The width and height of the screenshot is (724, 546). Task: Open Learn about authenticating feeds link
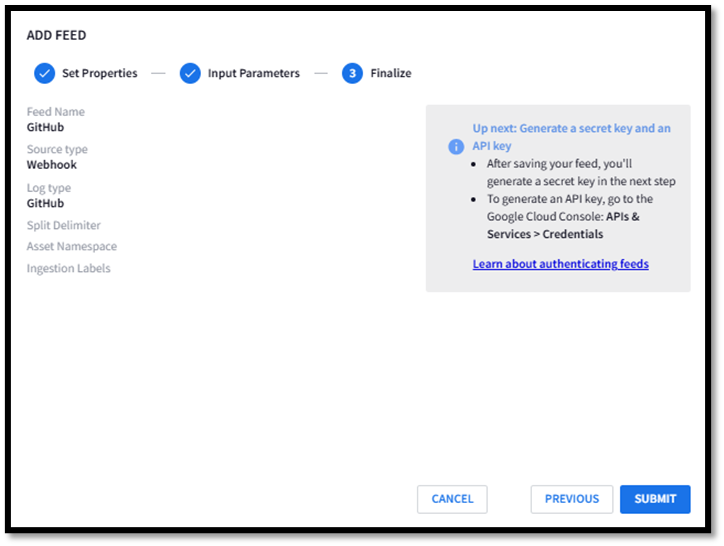(561, 264)
